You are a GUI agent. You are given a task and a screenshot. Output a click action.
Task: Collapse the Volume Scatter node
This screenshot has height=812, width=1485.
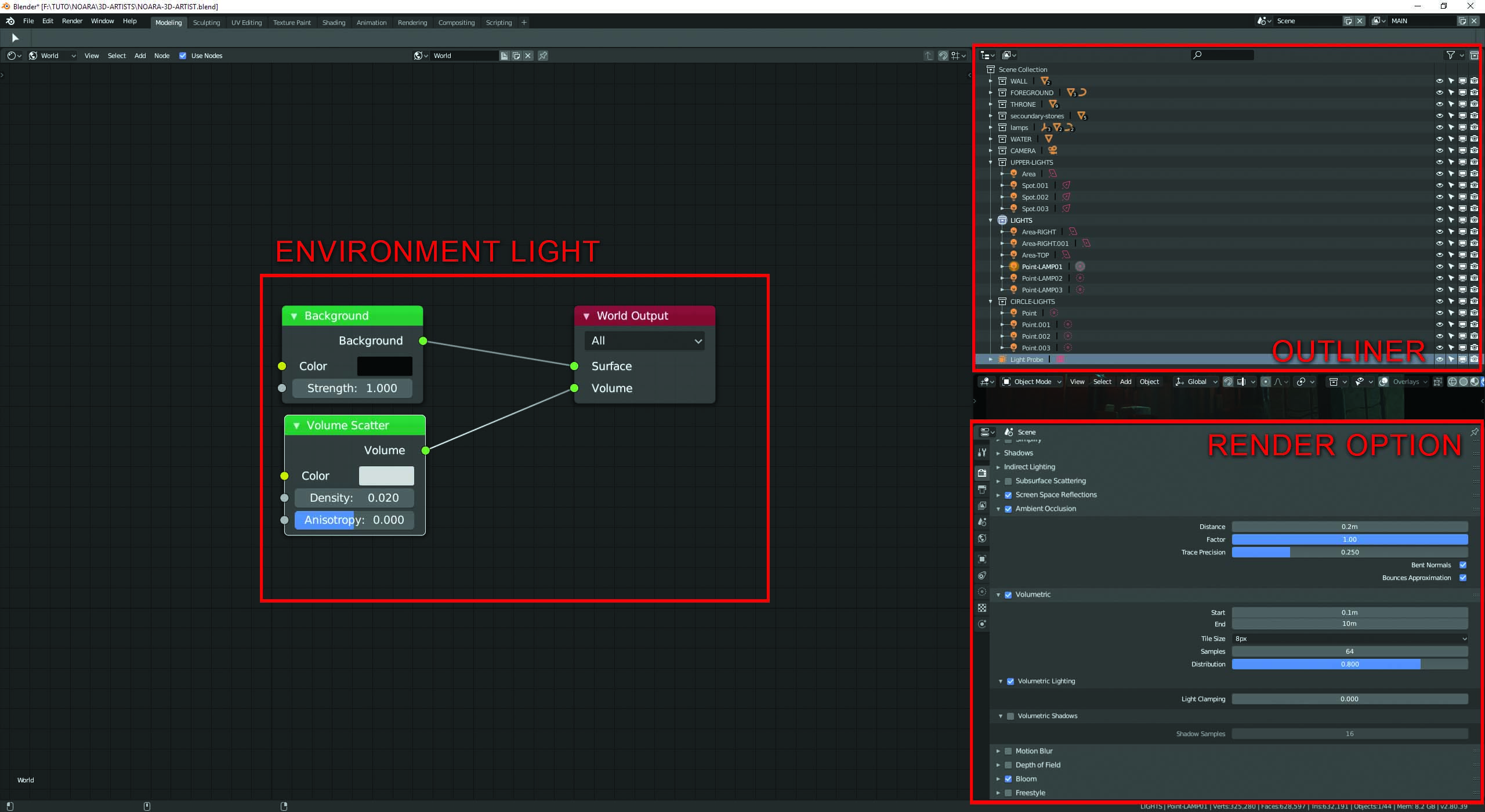pos(296,426)
